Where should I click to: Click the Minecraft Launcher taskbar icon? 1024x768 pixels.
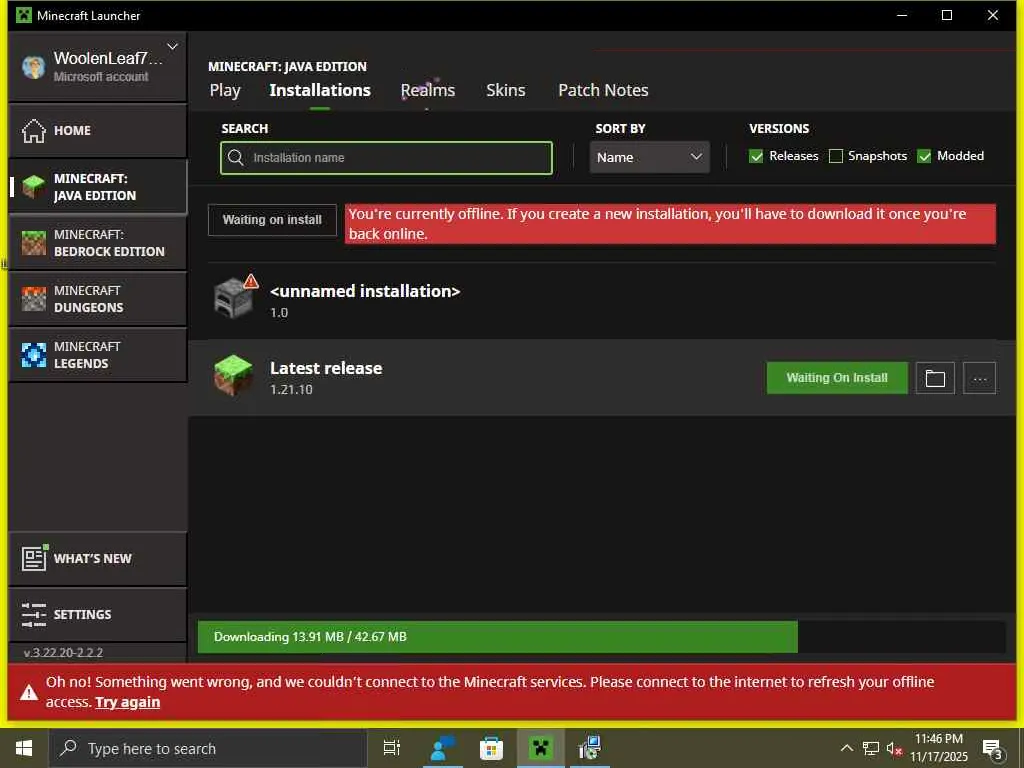coord(541,748)
